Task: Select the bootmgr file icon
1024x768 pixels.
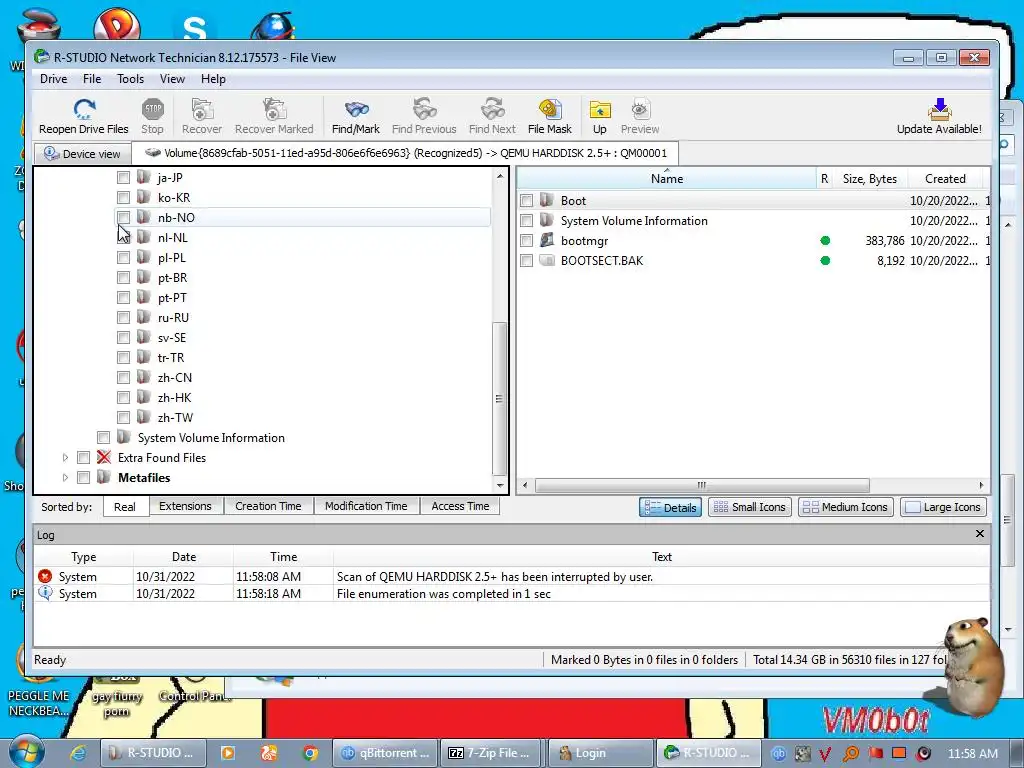Action: [x=547, y=240]
